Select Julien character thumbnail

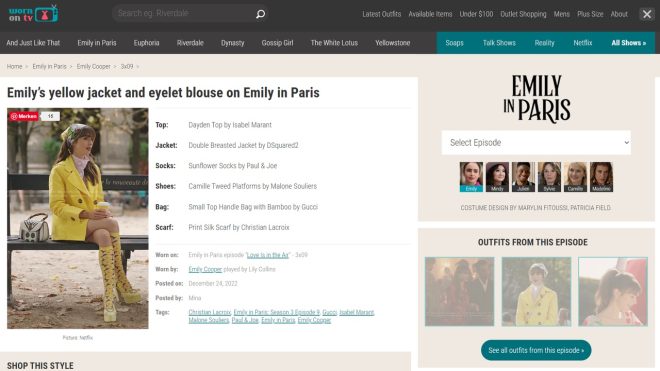523,177
